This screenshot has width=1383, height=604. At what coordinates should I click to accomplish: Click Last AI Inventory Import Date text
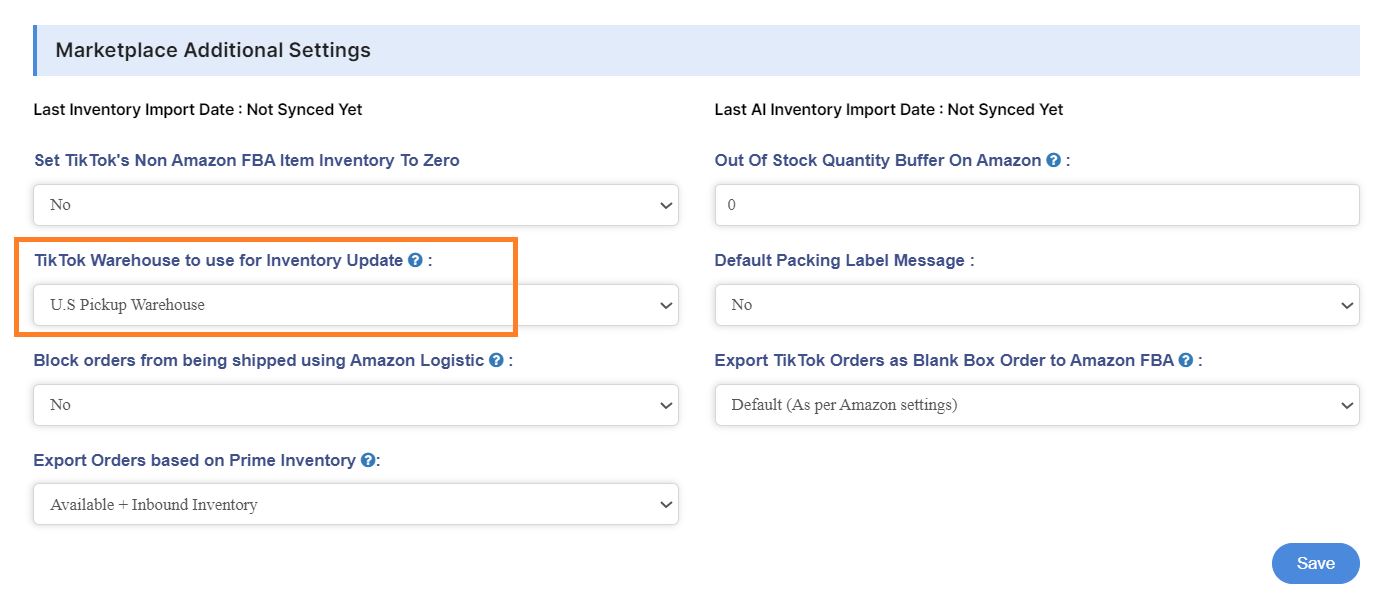(x=888, y=110)
